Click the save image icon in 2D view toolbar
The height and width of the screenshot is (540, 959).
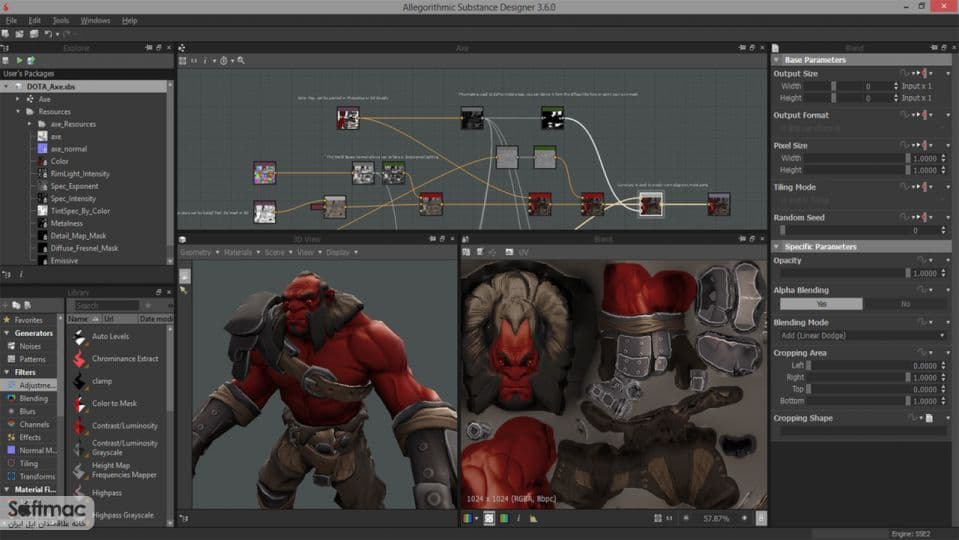(x=466, y=252)
